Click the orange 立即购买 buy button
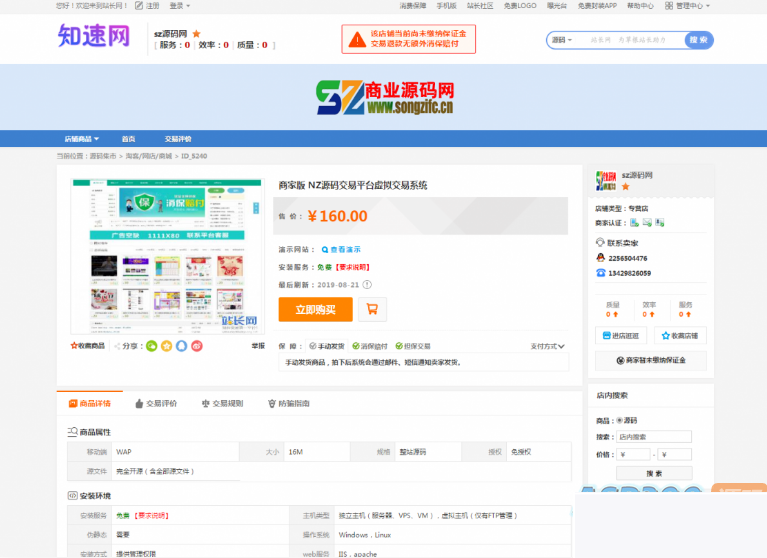 [315, 310]
